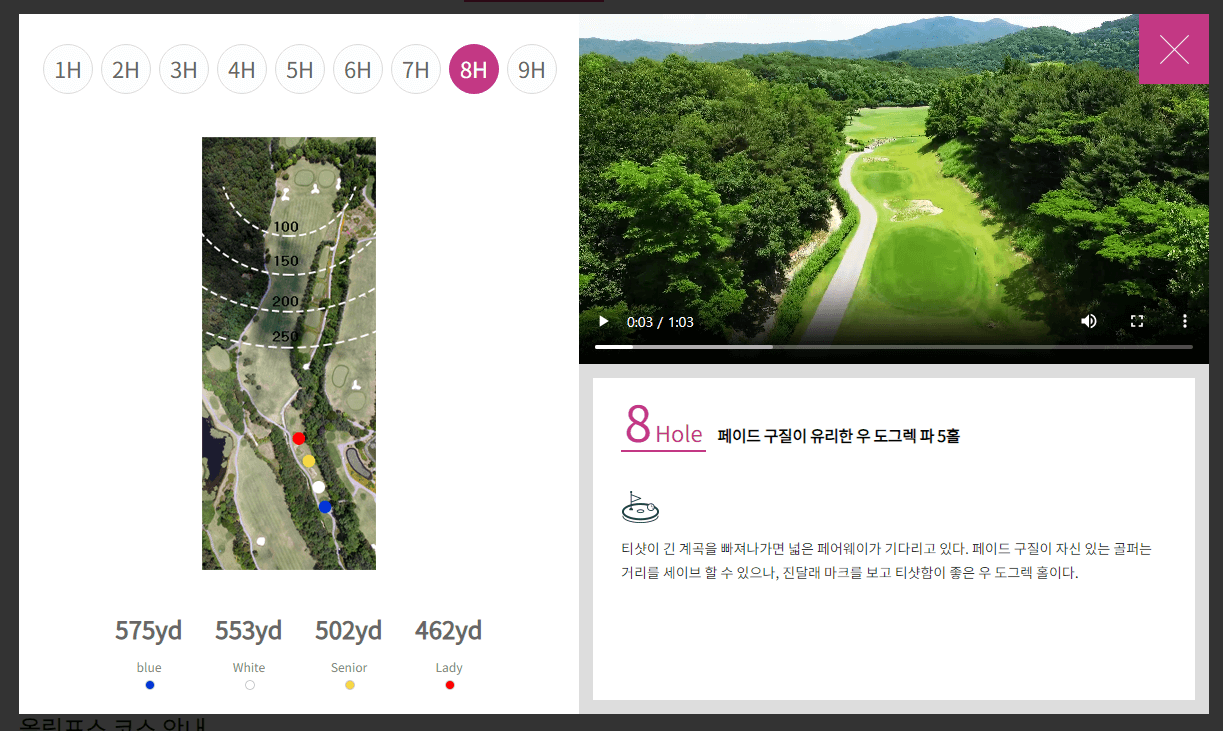
Task: Click the hole 8 aerial course map
Action: tap(289, 353)
